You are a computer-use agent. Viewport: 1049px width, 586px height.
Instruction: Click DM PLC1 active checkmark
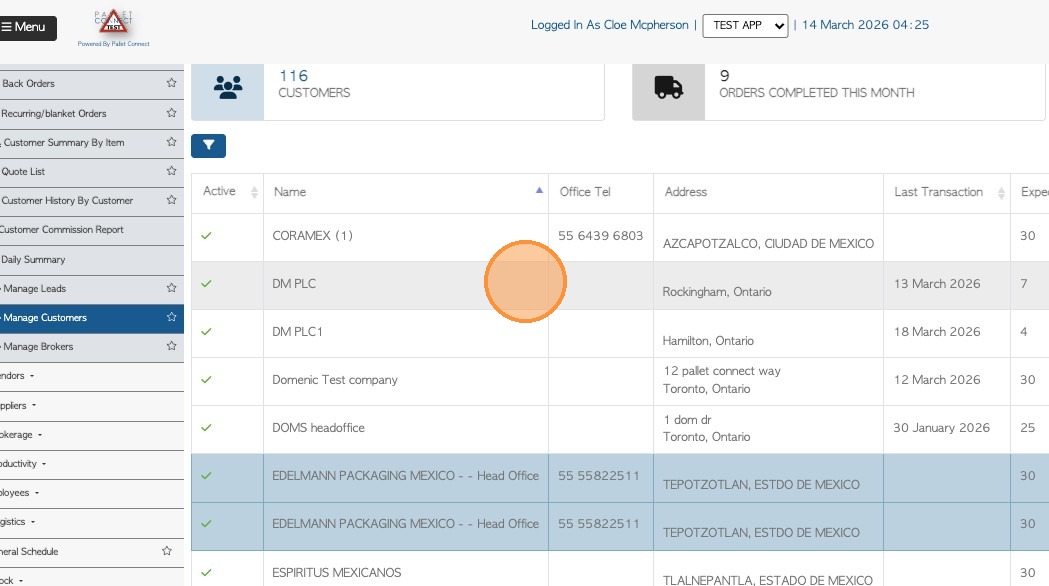206,332
